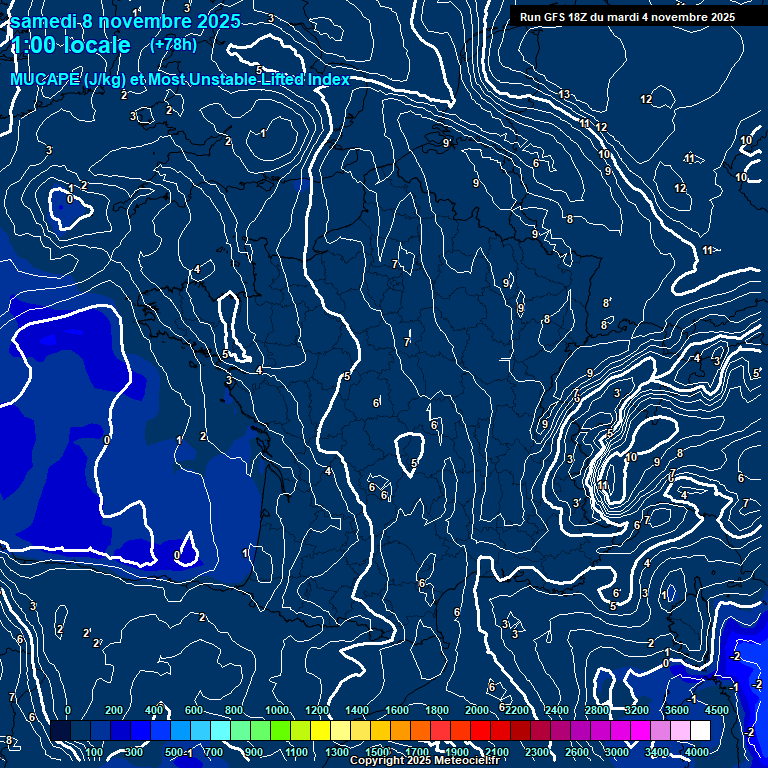Click the legend value '900'
Screen dimensions: 768x768
tap(254, 752)
